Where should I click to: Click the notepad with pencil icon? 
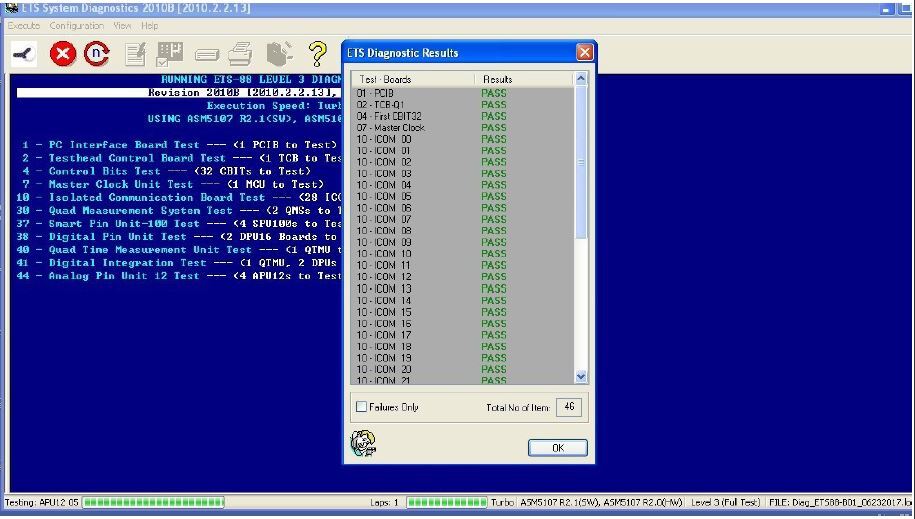136,54
